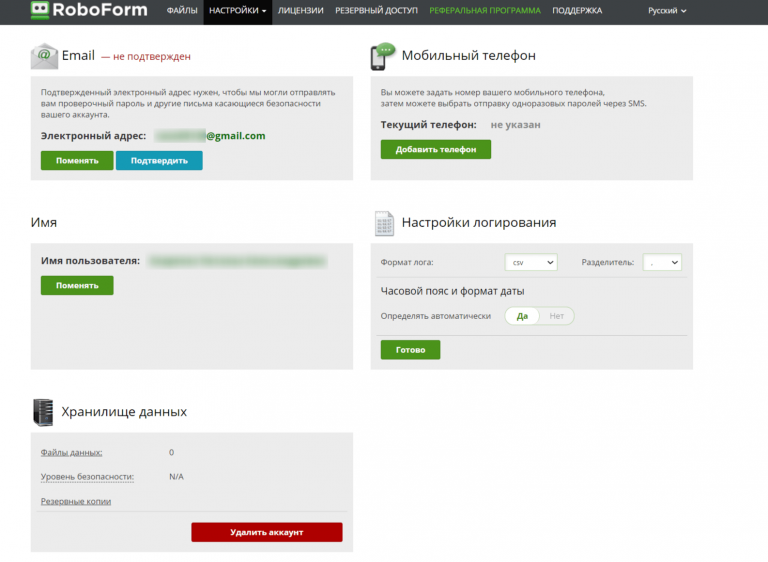The image size is (768, 562).
Task: Open the Файлы menu item
Action: point(182,10)
